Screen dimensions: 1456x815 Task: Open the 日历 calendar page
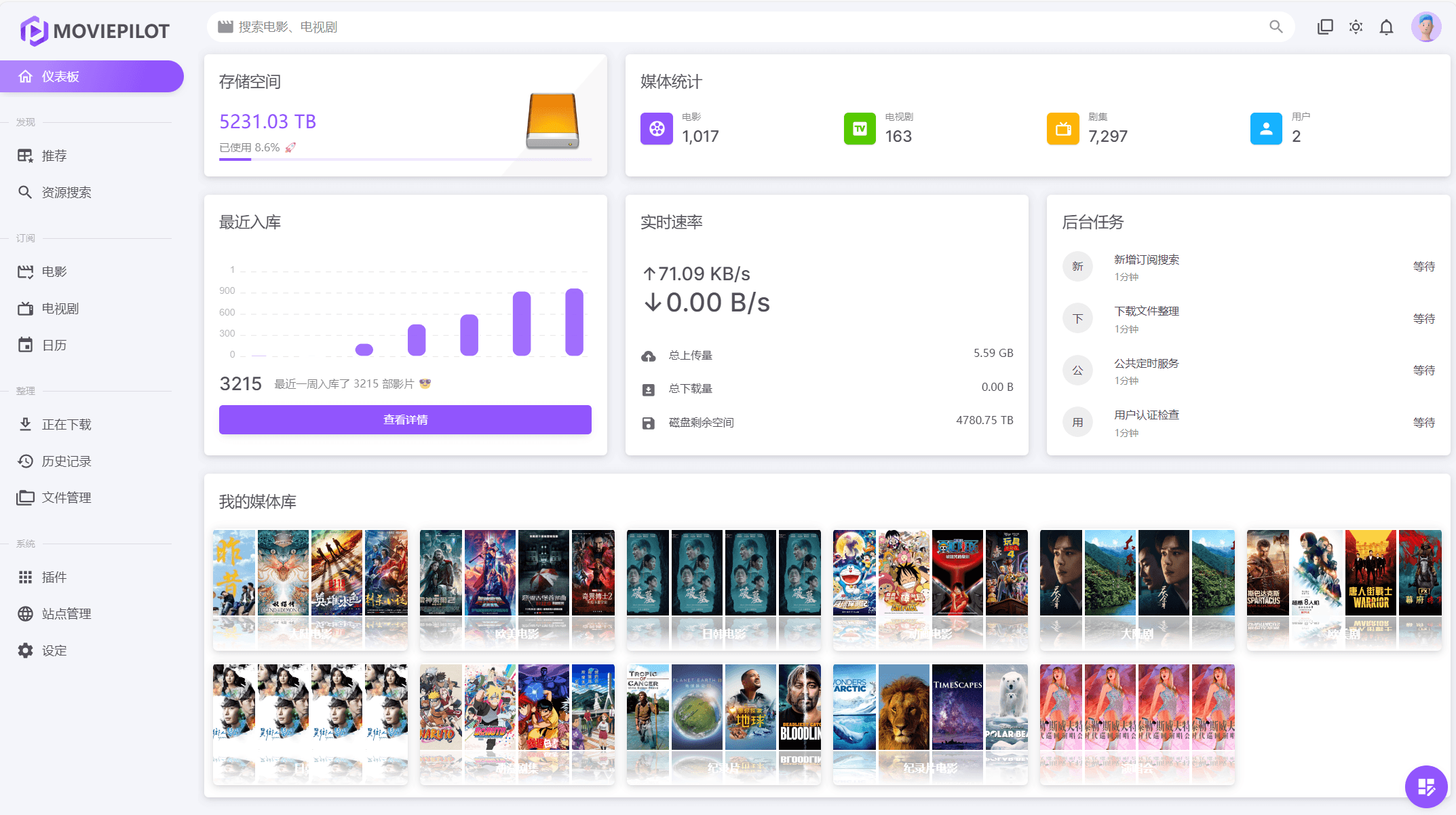[92, 345]
